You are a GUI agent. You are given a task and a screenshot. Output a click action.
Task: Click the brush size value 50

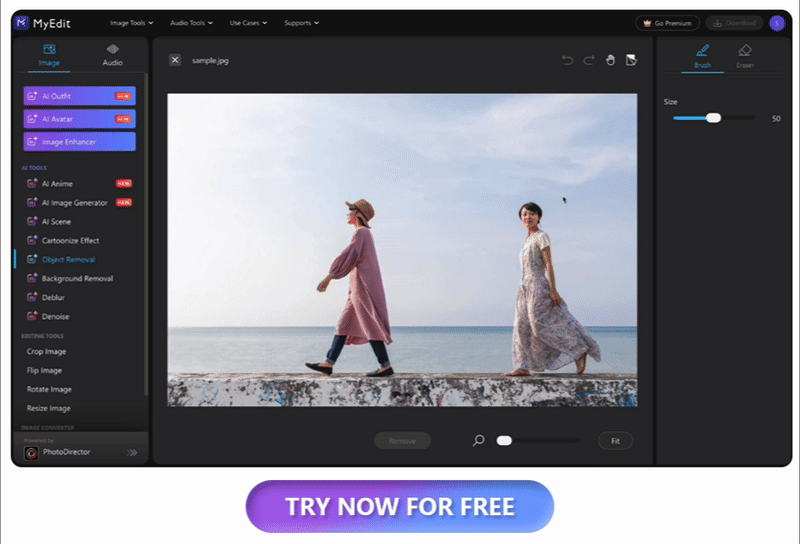[776, 118]
